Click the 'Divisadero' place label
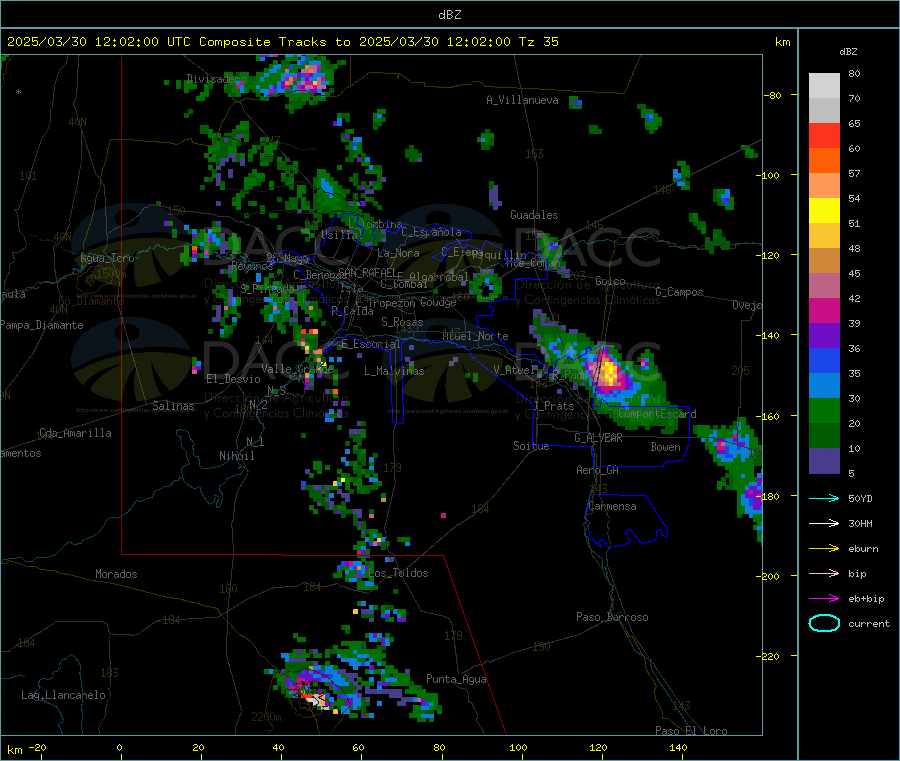This screenshot has width=900, height=761. click(216, 79)
